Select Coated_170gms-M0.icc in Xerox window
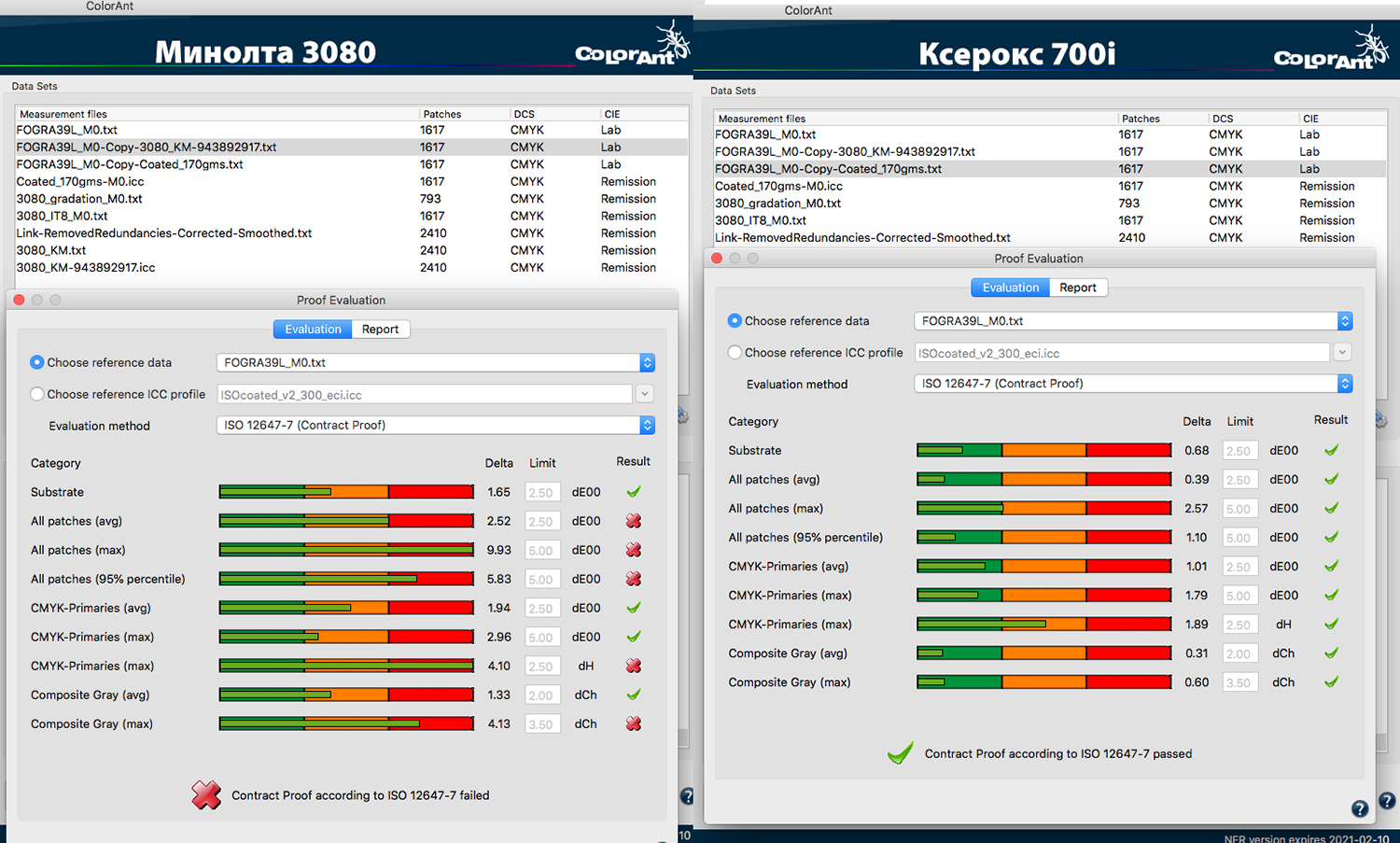Viewport: 1400px width, 843px height. [x=1050, y=186]
